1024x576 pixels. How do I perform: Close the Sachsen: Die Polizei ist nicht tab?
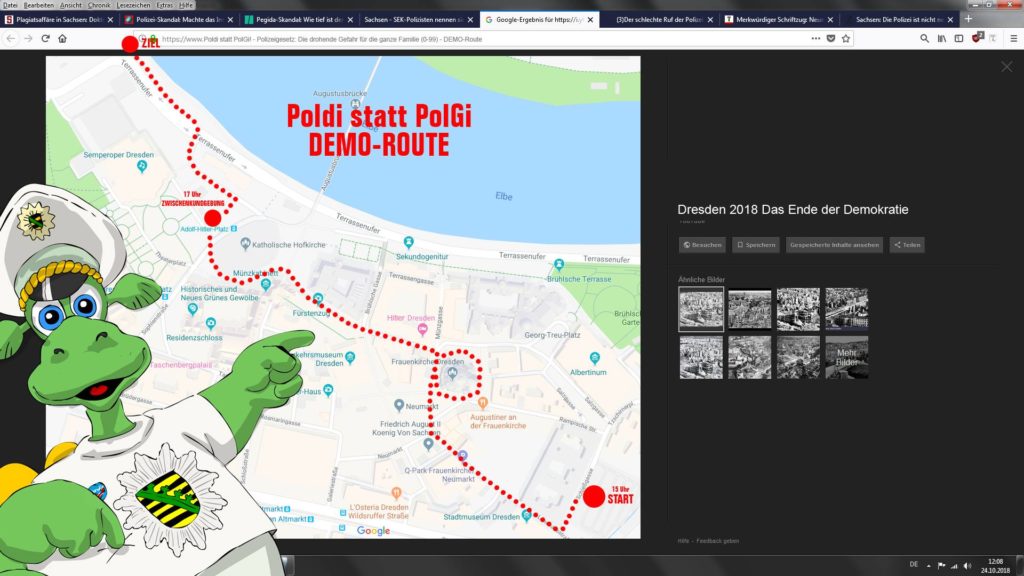click(950, 20)
